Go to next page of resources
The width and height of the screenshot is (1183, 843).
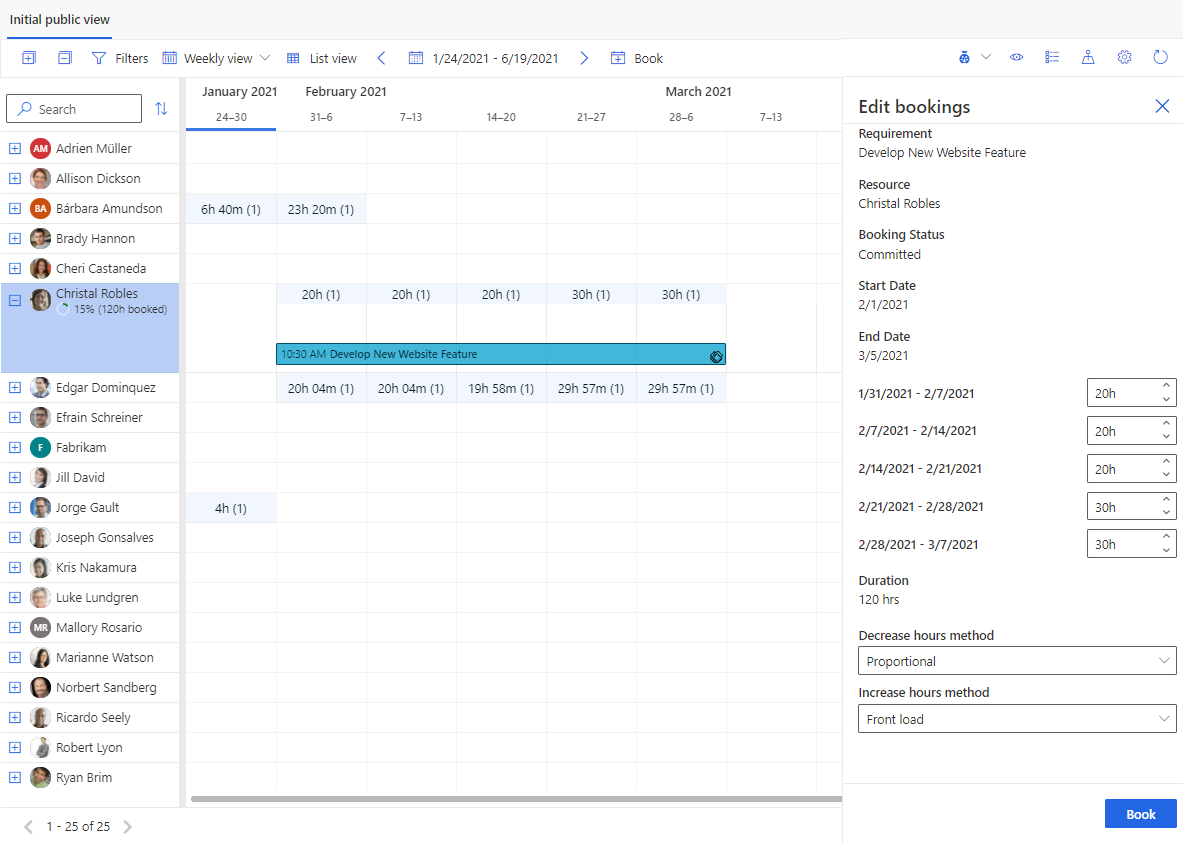(128, 826)
